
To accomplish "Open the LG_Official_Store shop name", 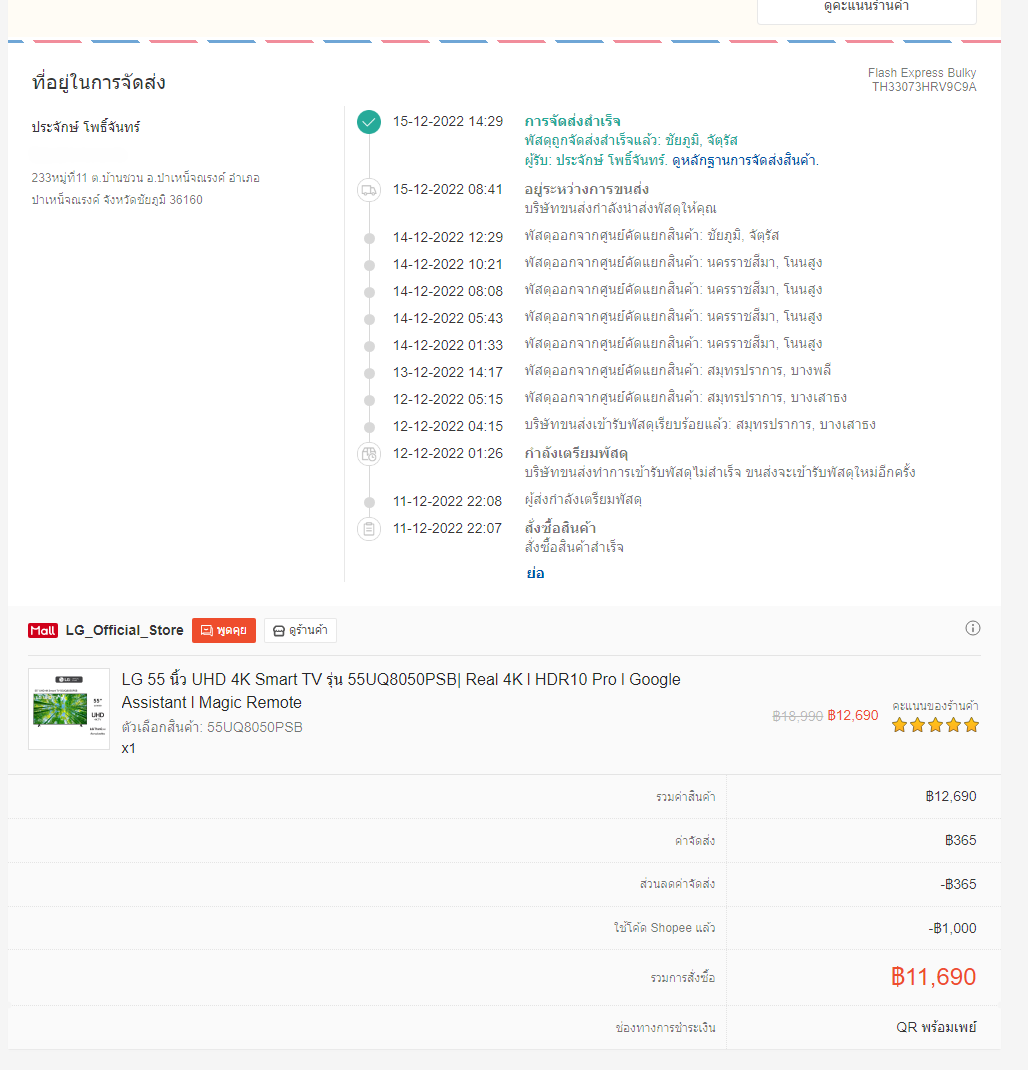I will 124,631.
